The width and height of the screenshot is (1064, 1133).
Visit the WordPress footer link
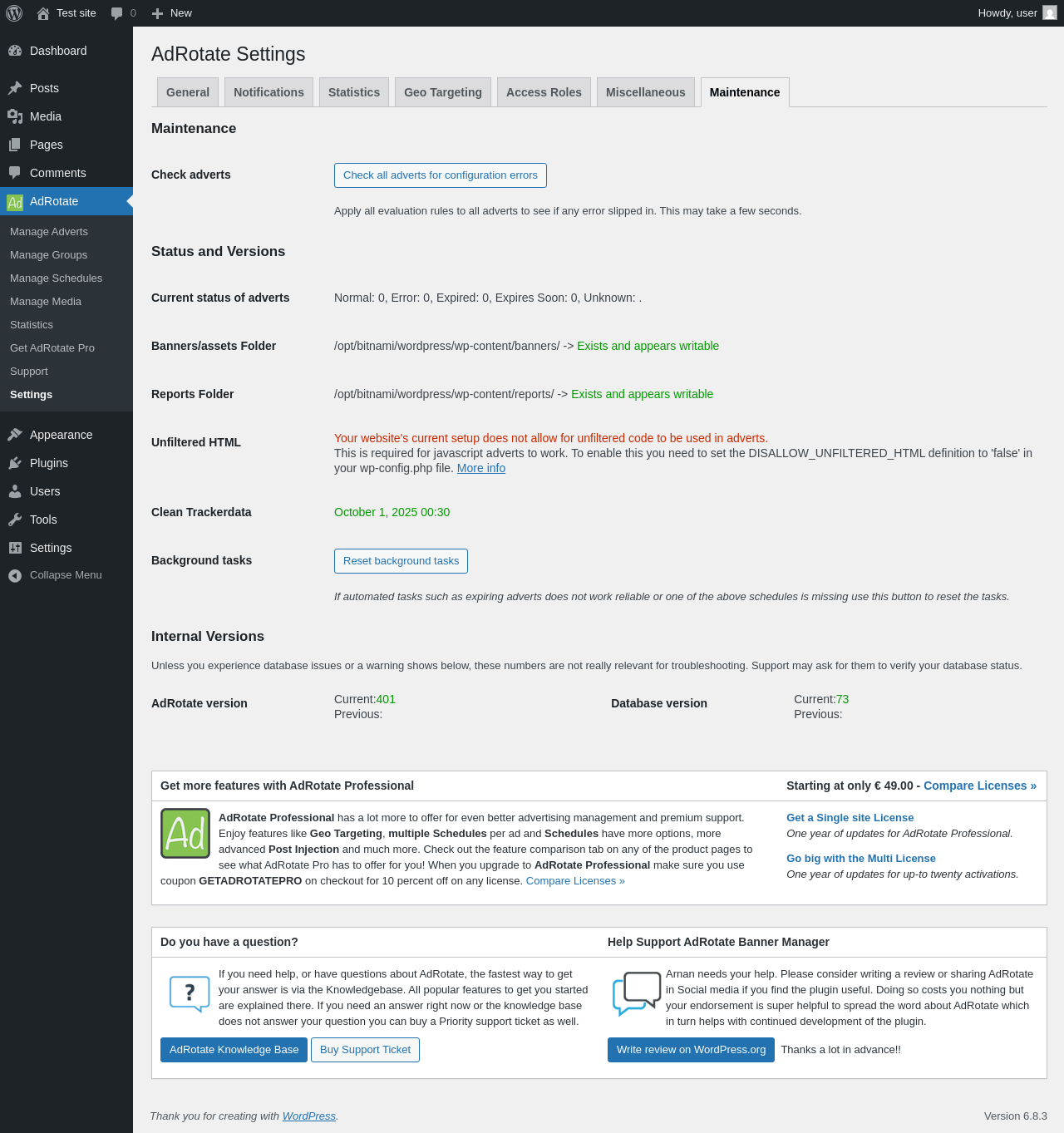point(309,1116)
